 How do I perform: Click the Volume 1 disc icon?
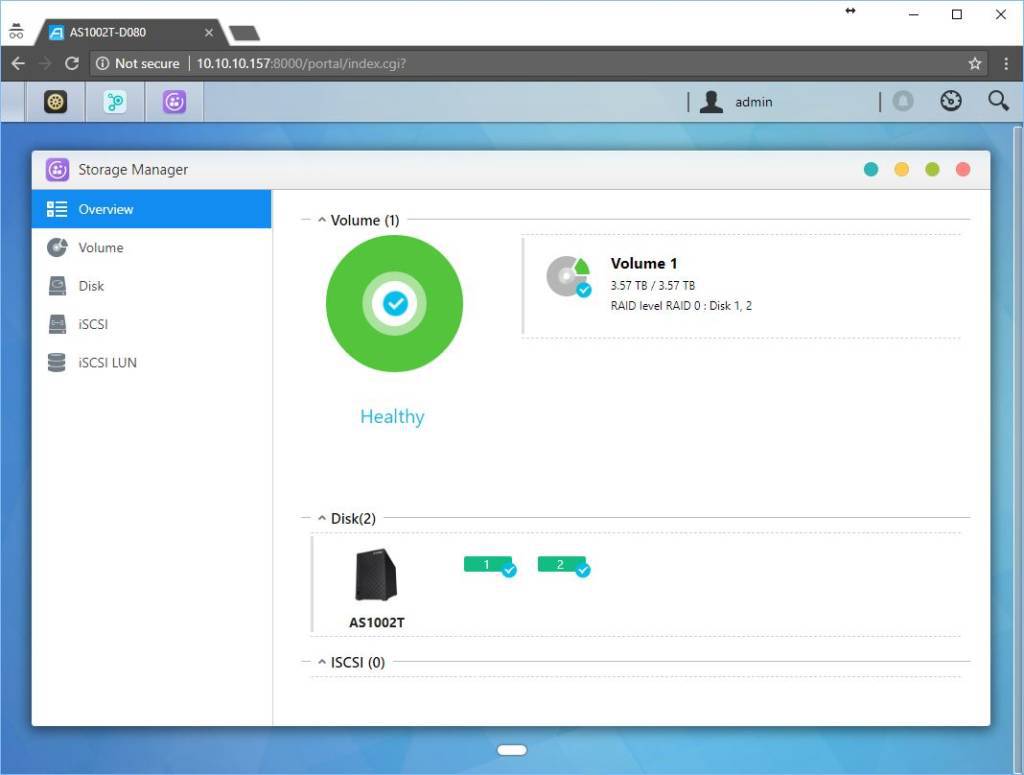pos(569,276)
